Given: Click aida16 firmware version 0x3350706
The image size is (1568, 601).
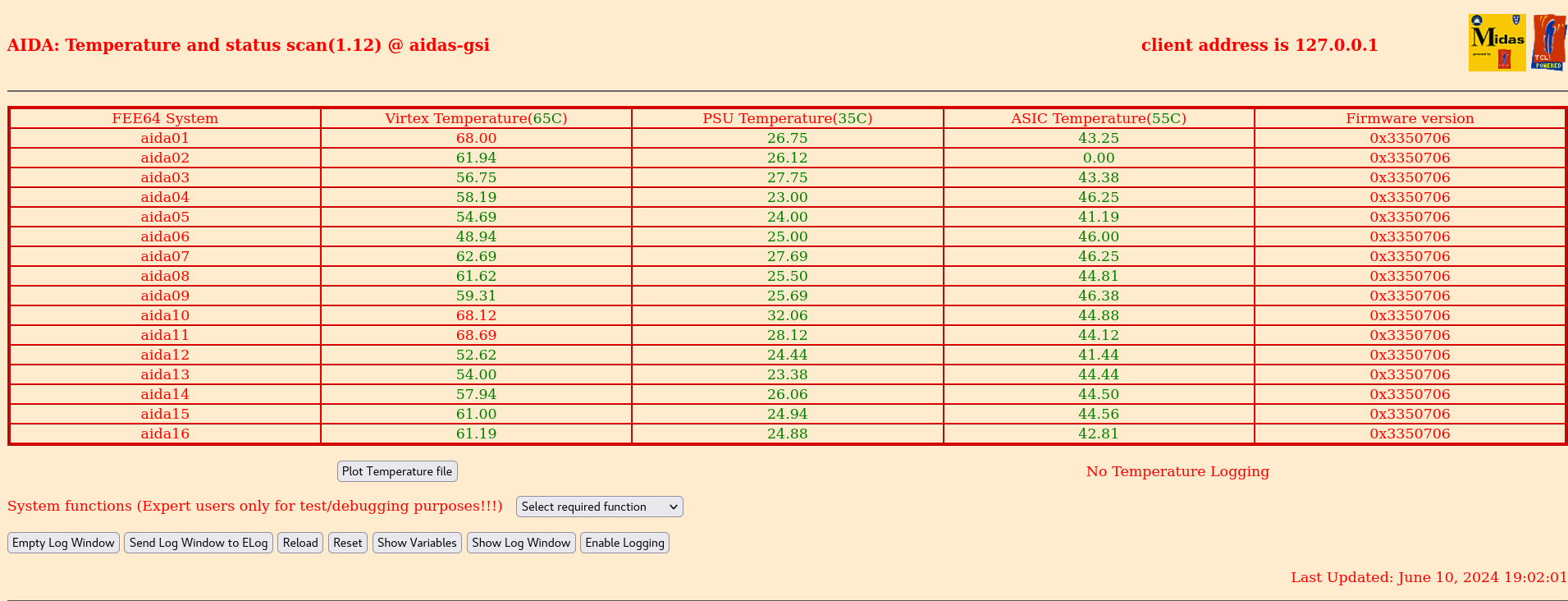Looking at the screenshot, I should 1410,434.
